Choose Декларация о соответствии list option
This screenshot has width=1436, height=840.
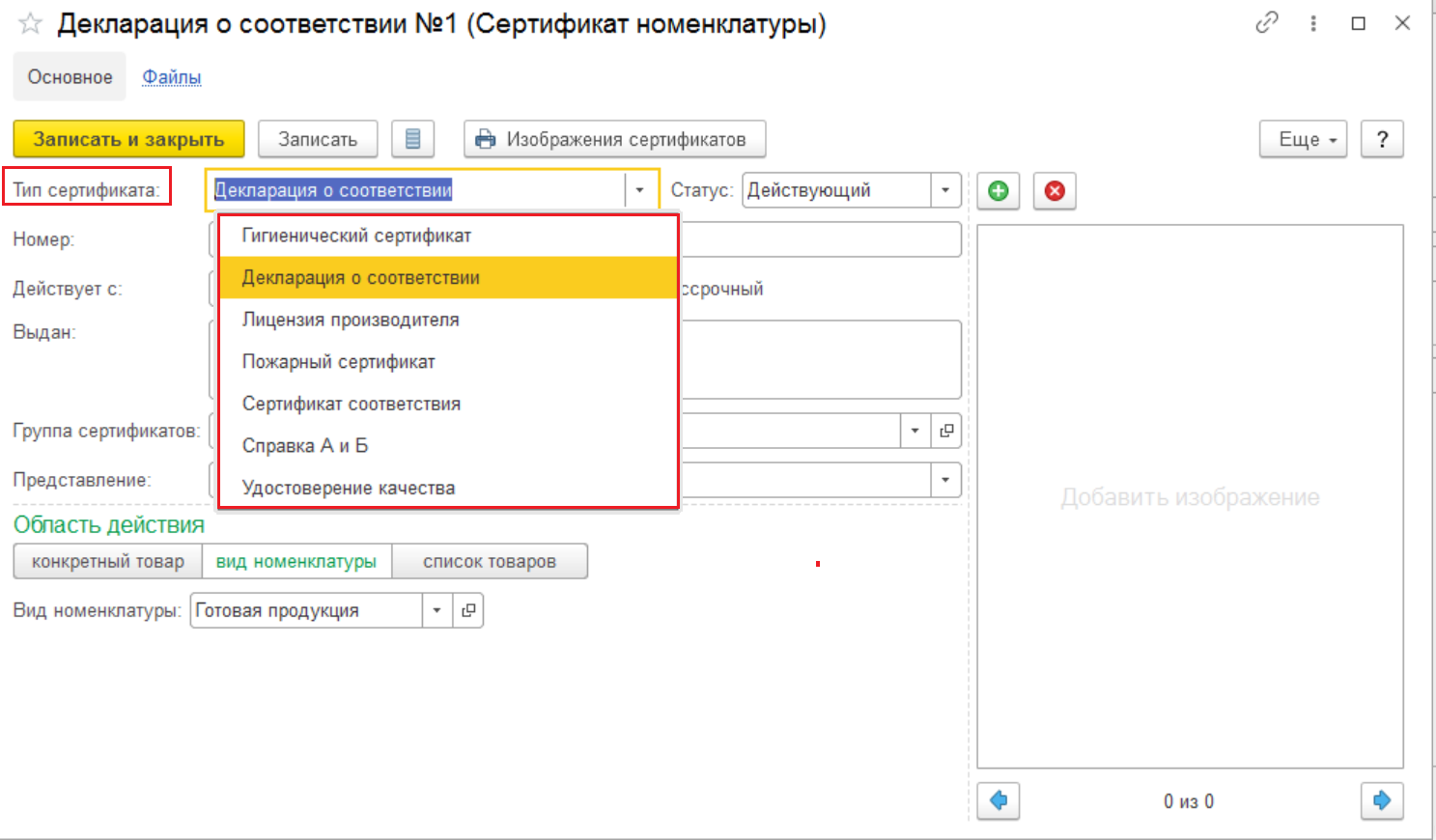tap(448, 277)
